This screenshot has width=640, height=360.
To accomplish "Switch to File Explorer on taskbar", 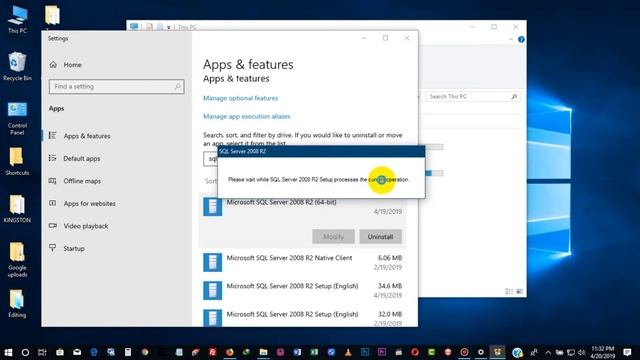I will [x=263, y=352].
